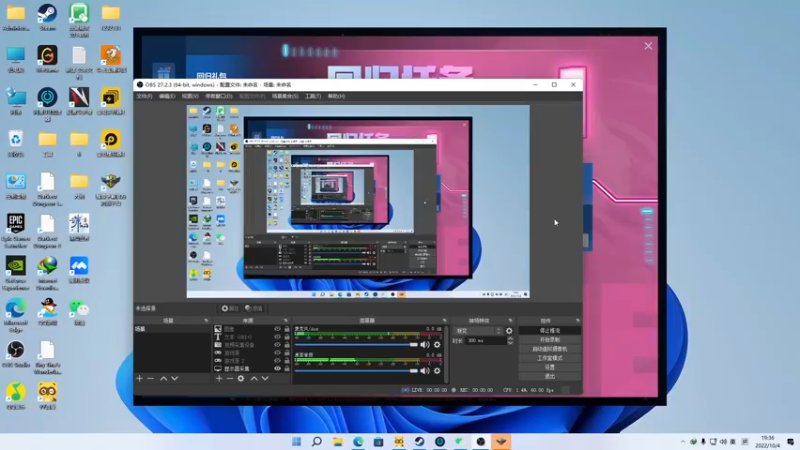The image size is (800, 450).
Task: Open scene transition settings gear
Action: tap(509, 331)
